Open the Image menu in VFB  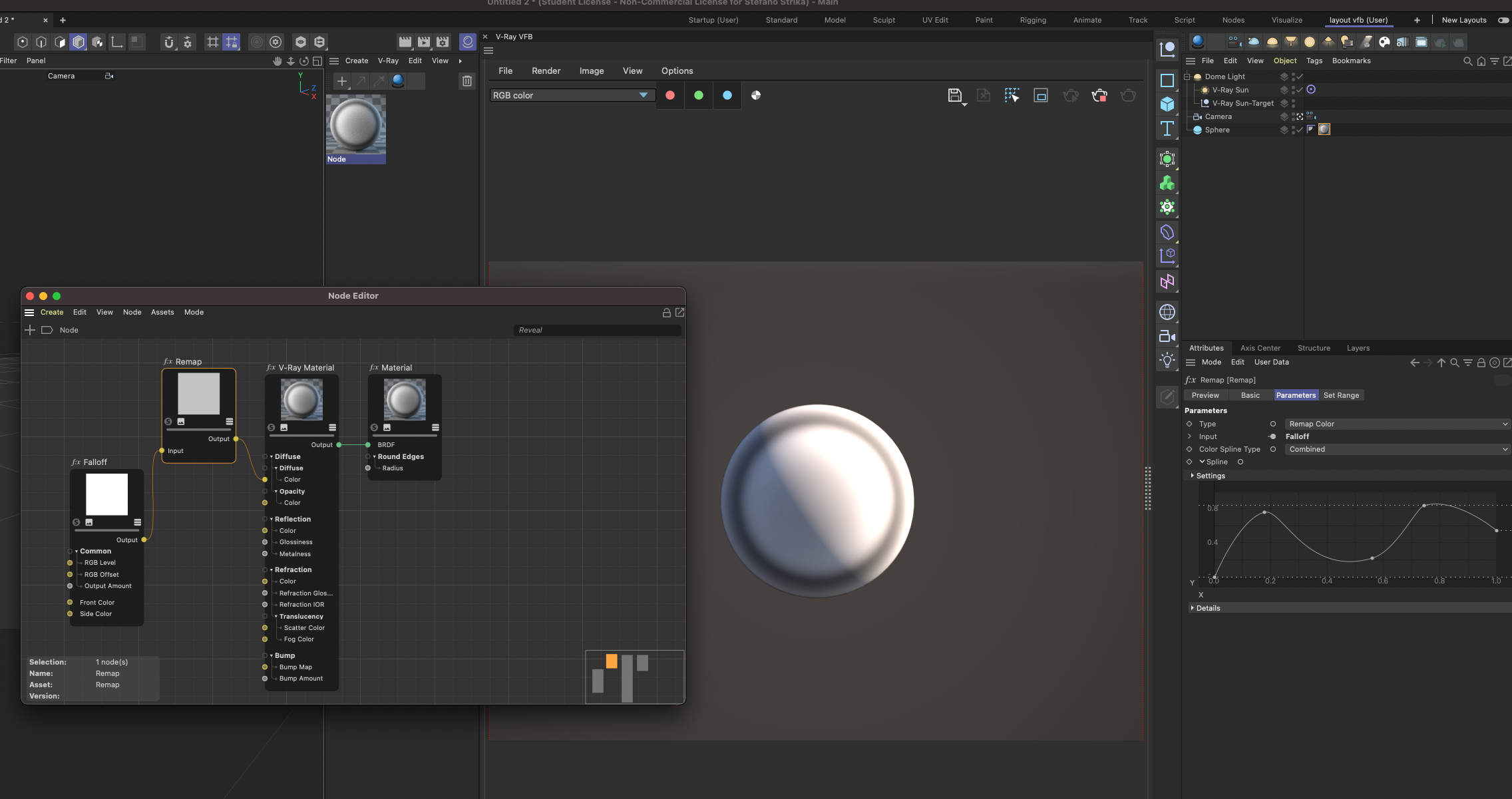pos(592,71)
